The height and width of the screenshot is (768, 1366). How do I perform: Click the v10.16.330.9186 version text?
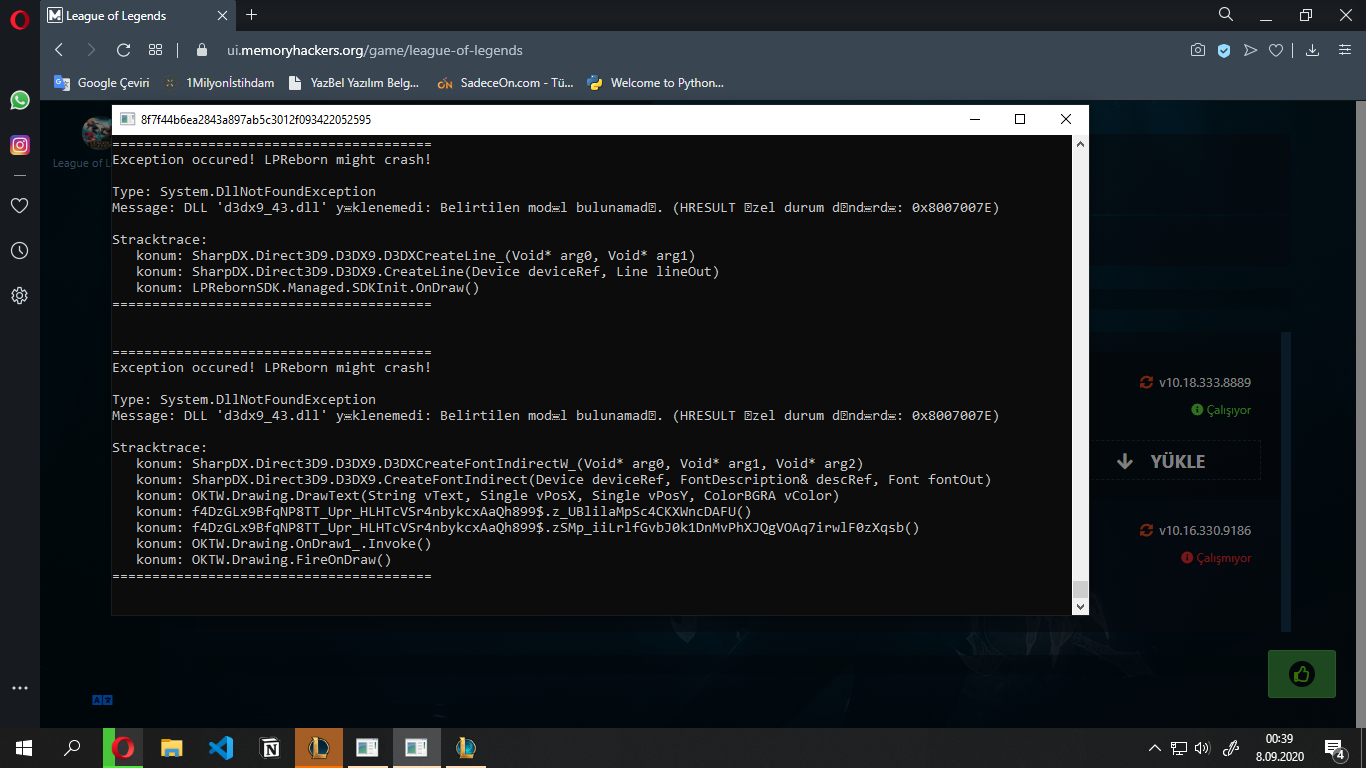pos(1205,530)
